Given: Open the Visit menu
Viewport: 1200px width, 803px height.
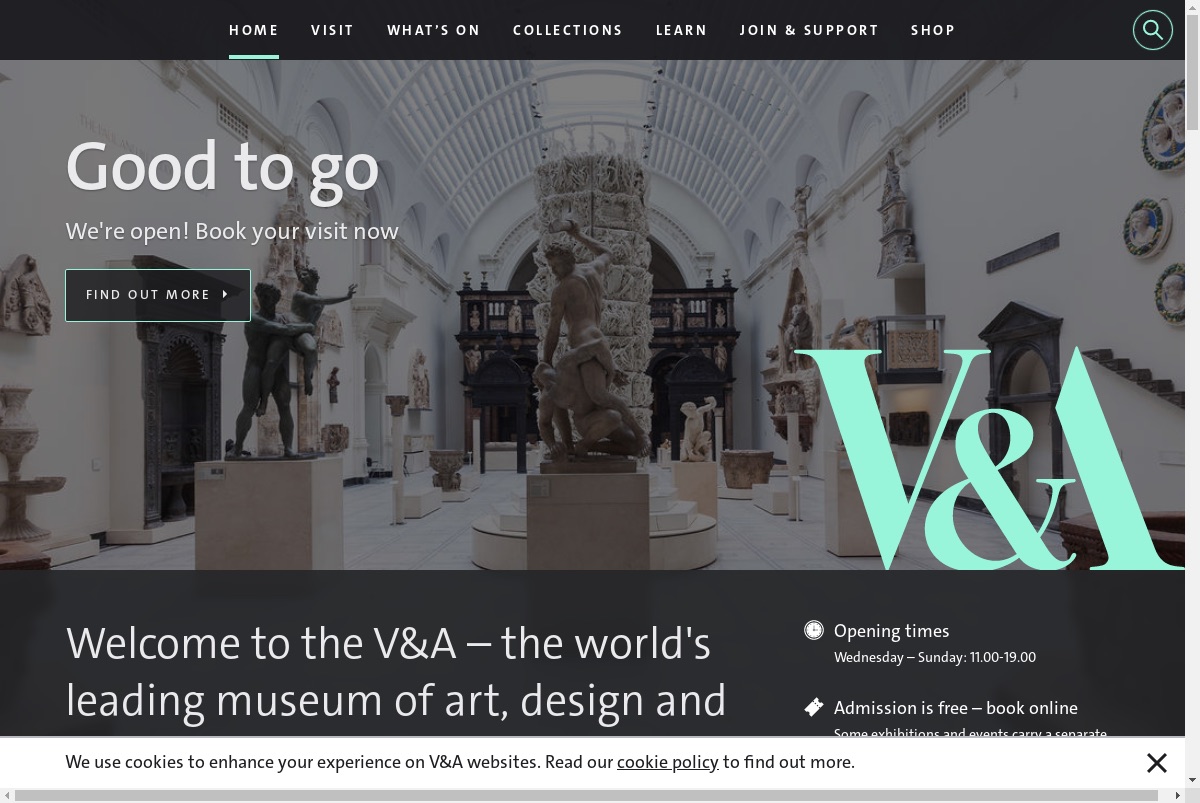Looking at the screenshot, I should [x=332, y=30].
